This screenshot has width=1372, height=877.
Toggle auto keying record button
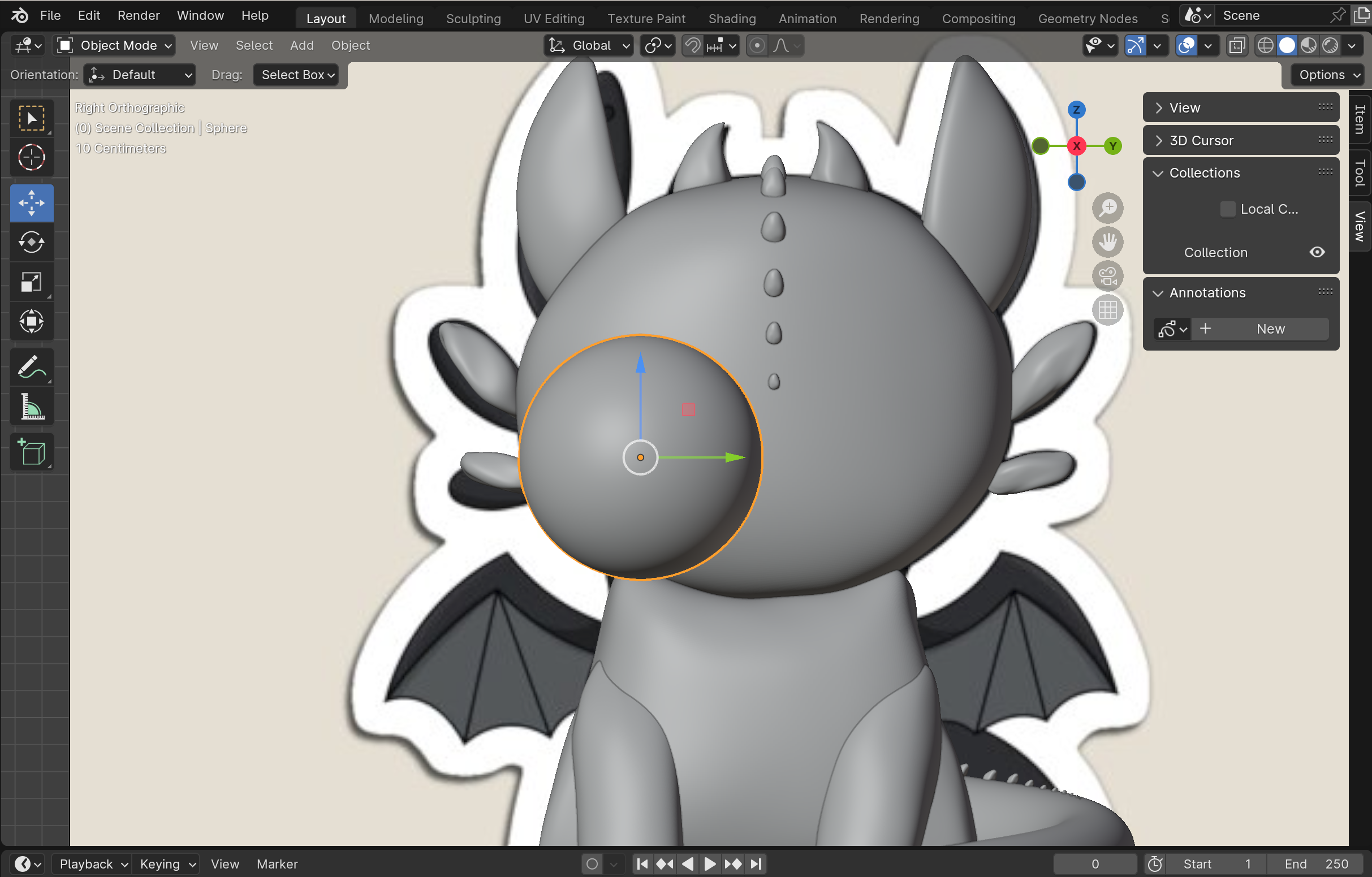pos(592,864)
